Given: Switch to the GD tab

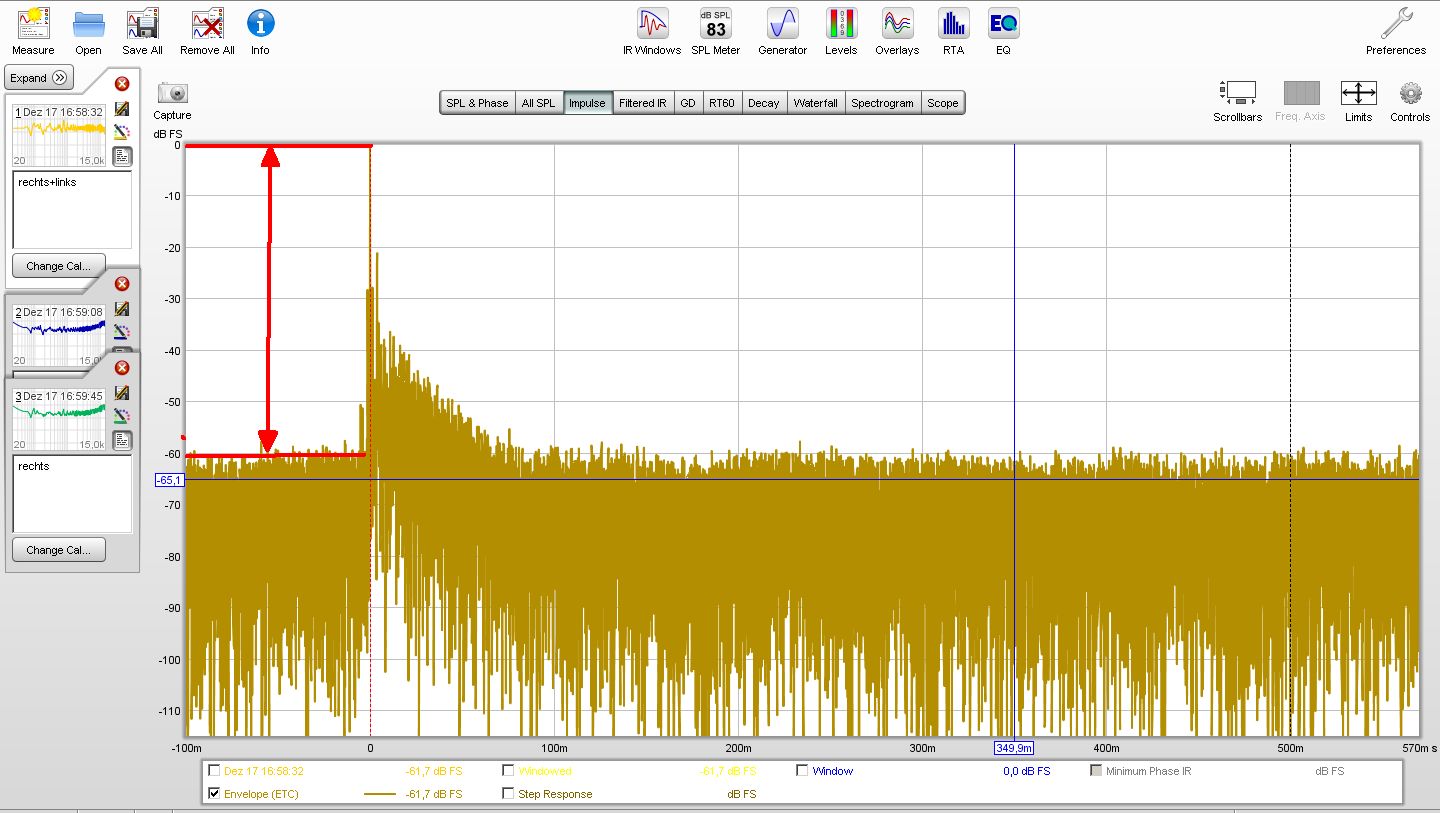Looking at the screenshot, I should click(688, 103).
